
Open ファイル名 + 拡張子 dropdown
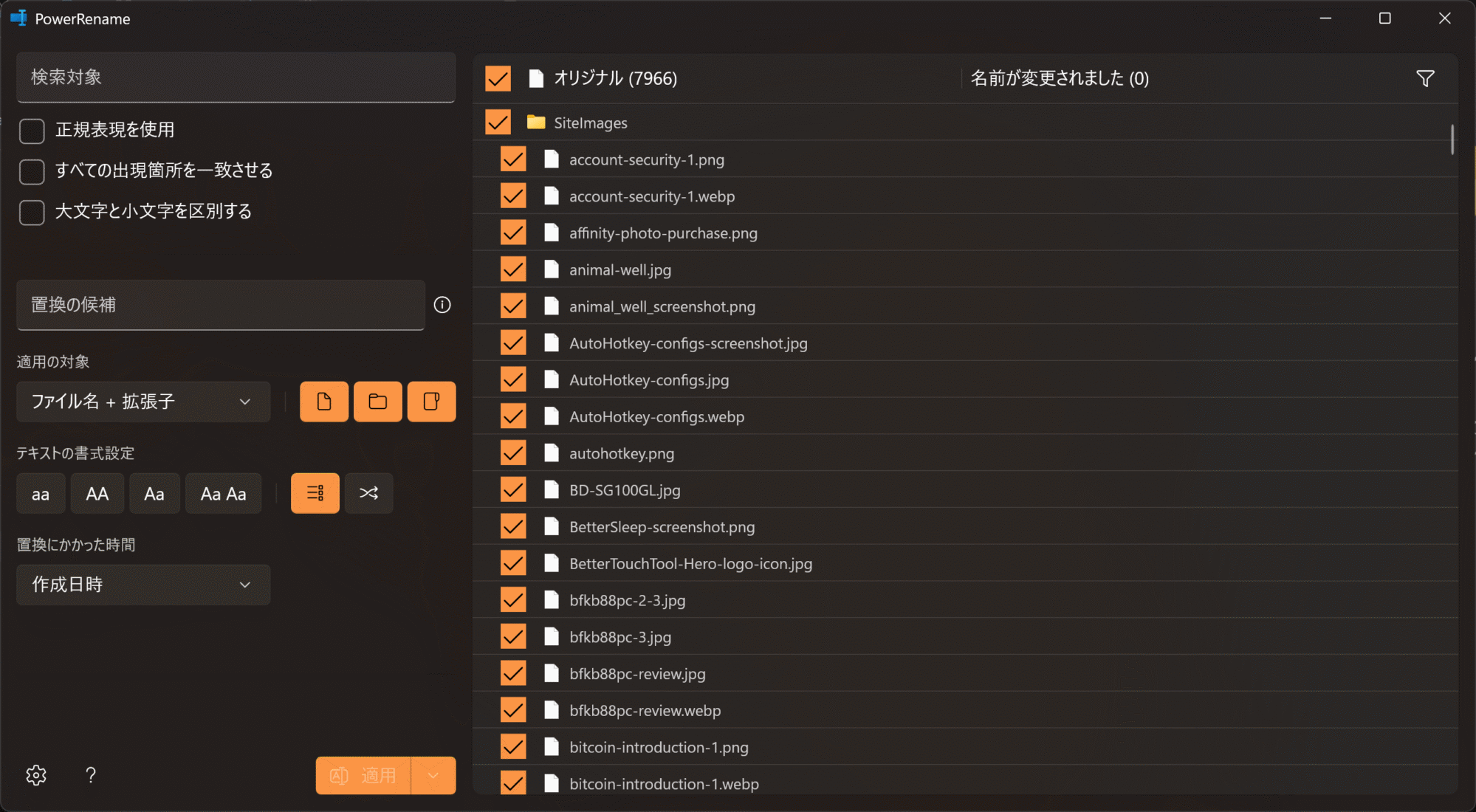point(143,402)
